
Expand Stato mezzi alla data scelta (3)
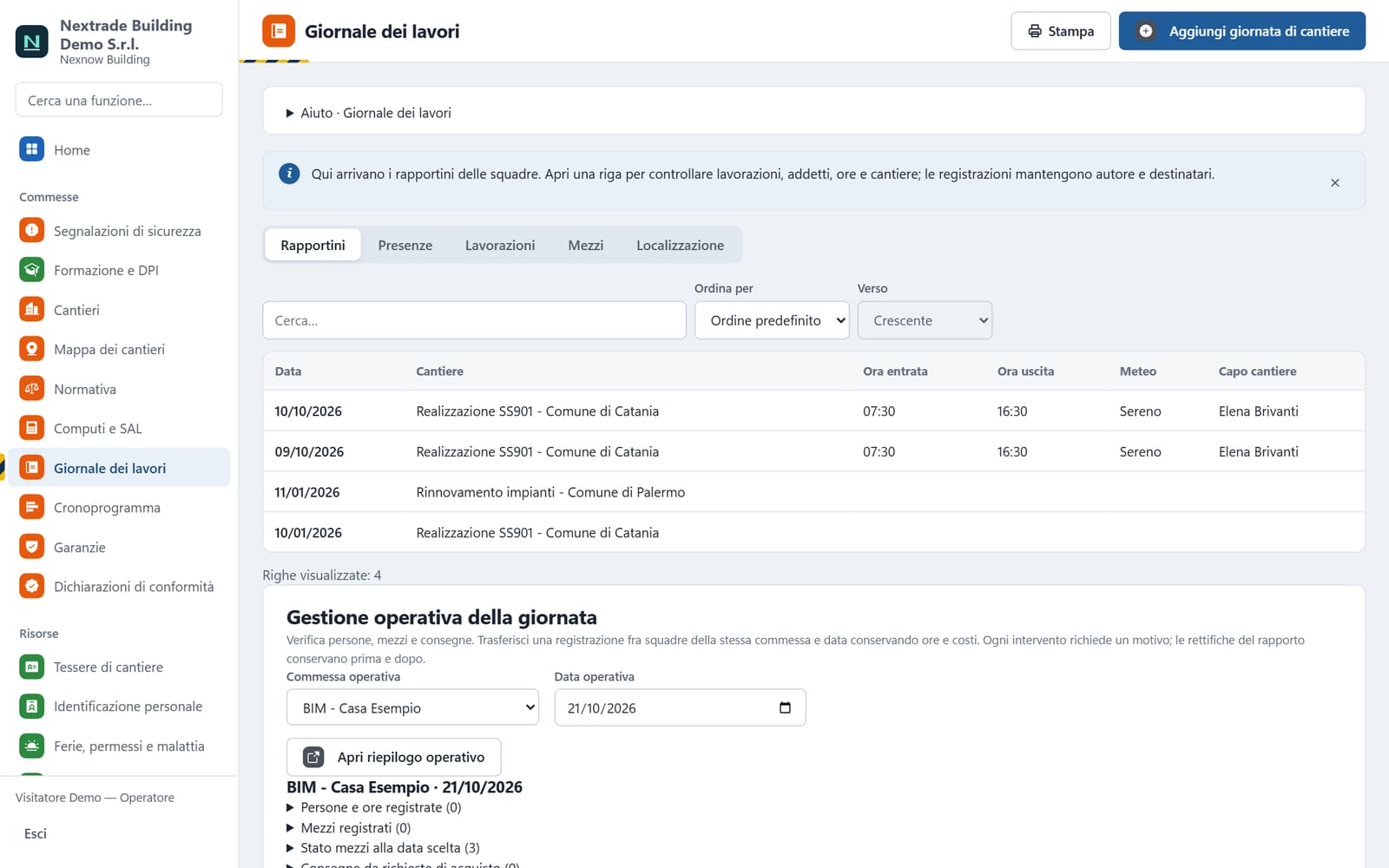pos(383,848)
